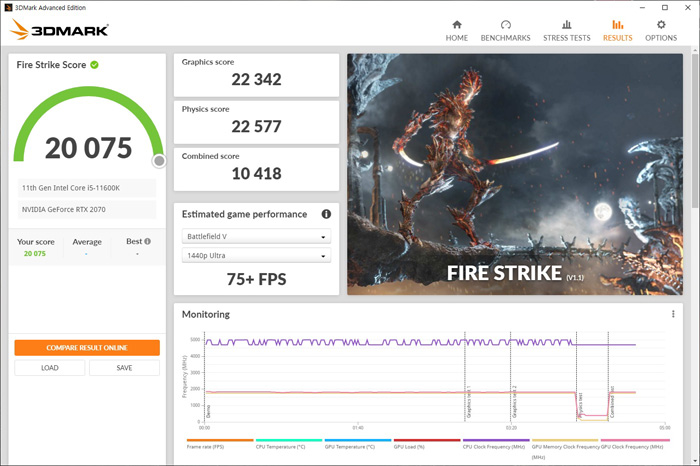This screenshot has width=700, height=466.
Task: Click the Demo timeline marker
Action: (208, 412)
